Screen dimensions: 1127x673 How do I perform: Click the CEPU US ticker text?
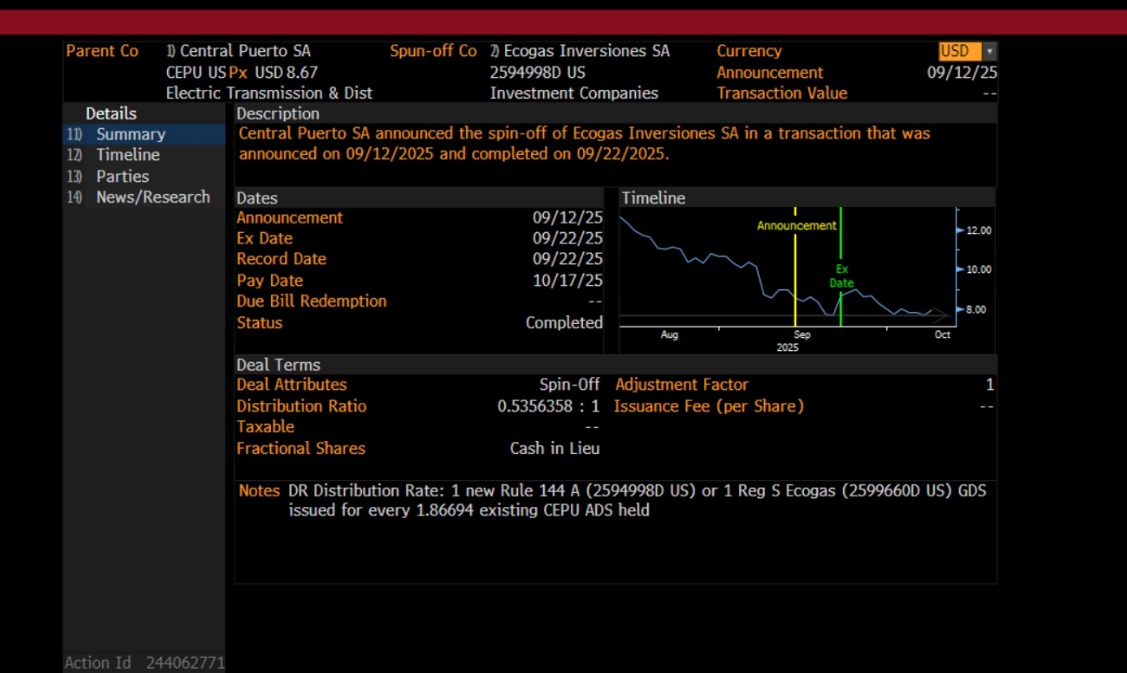tap(196, 73)
